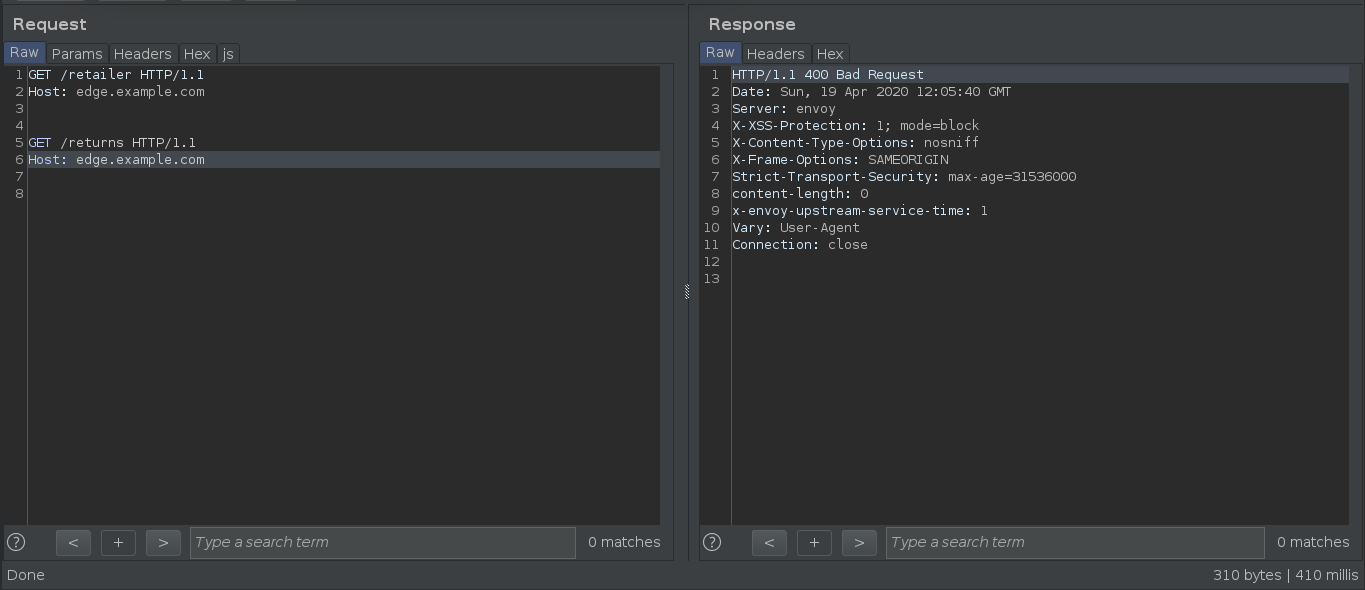The width and height of the screenshot is (1365, 590).
Task: Switch to the Request Headers tab
Action: [142, 54]
